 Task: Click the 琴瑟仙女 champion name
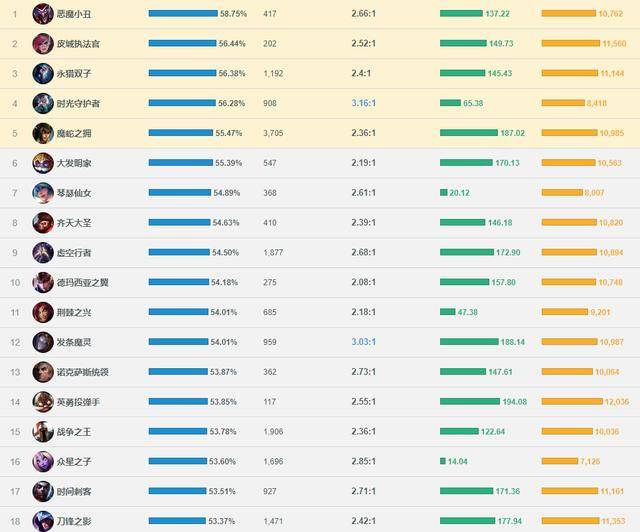[74, 193]
